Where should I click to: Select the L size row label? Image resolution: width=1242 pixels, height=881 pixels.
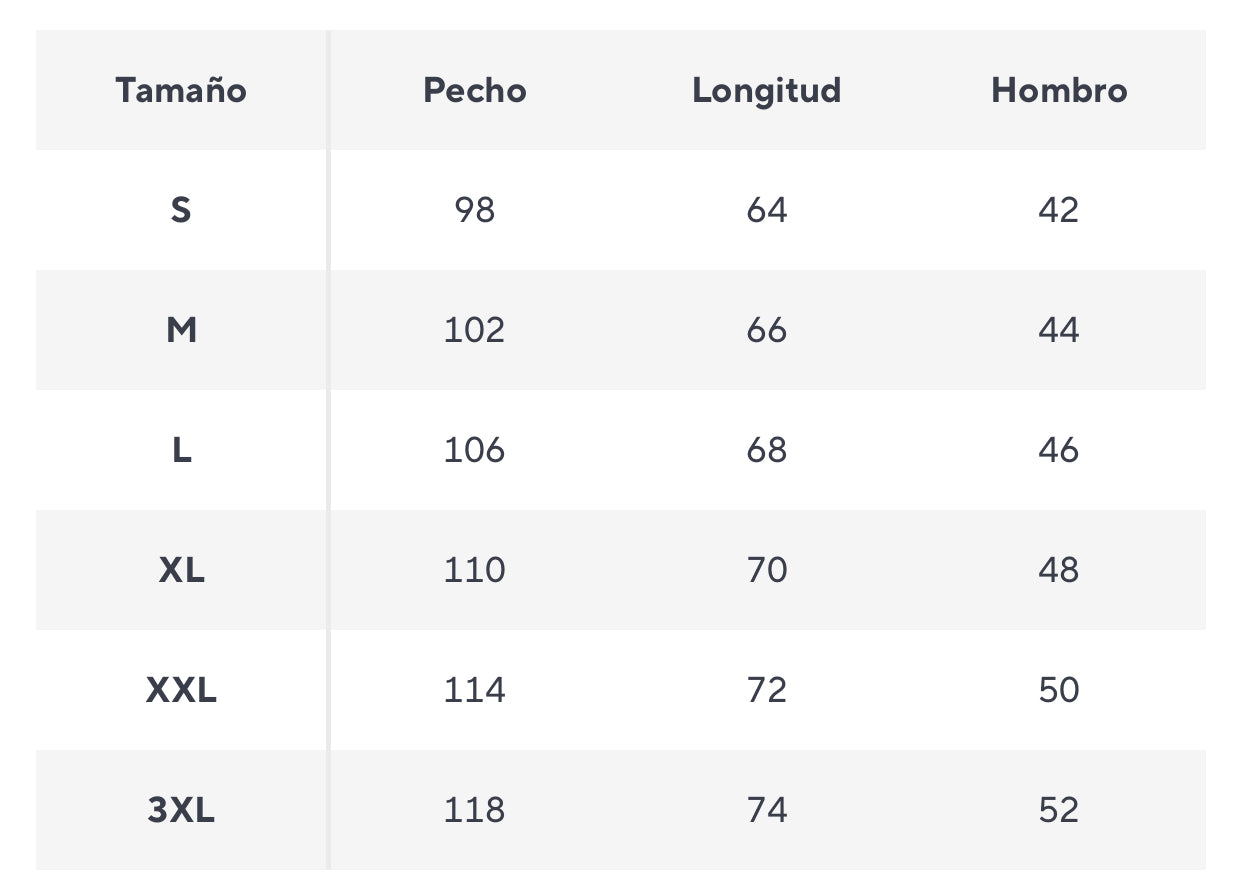181,450
